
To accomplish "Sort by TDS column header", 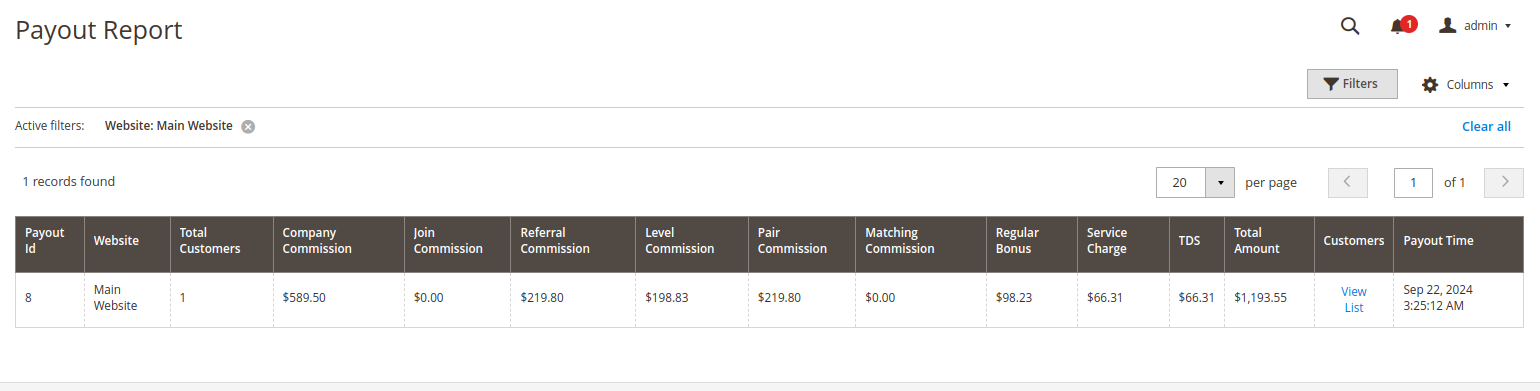I will coord(1197,244).
